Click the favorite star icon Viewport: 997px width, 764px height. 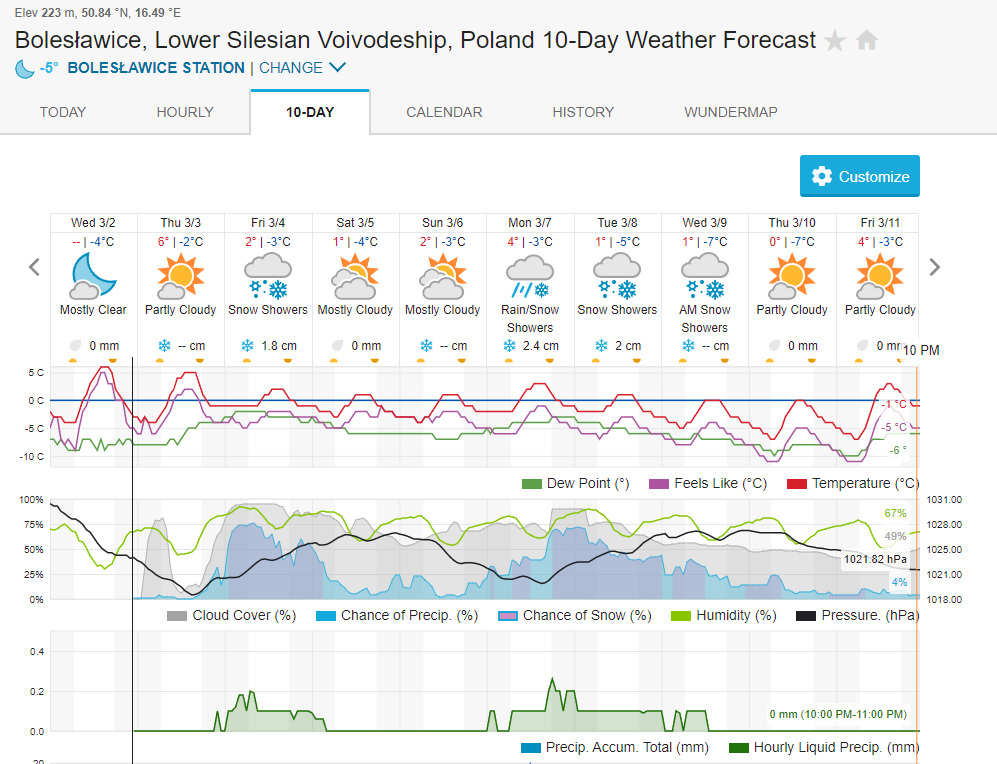point(834,41)
